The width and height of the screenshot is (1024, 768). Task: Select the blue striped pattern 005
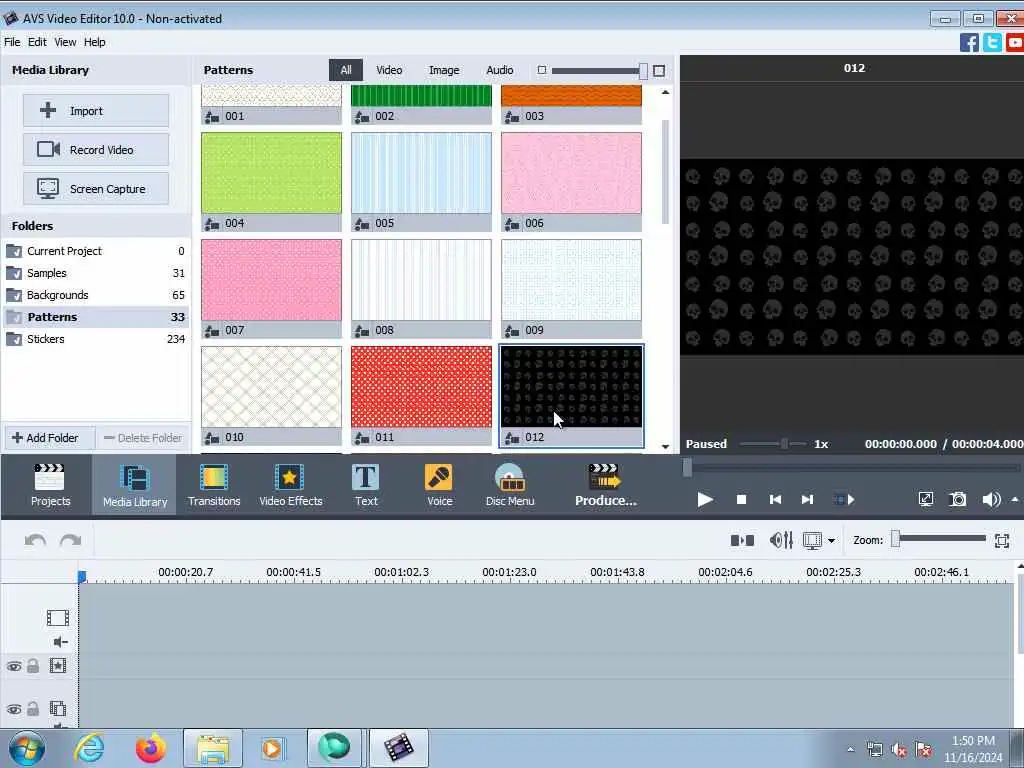(421, 173)
